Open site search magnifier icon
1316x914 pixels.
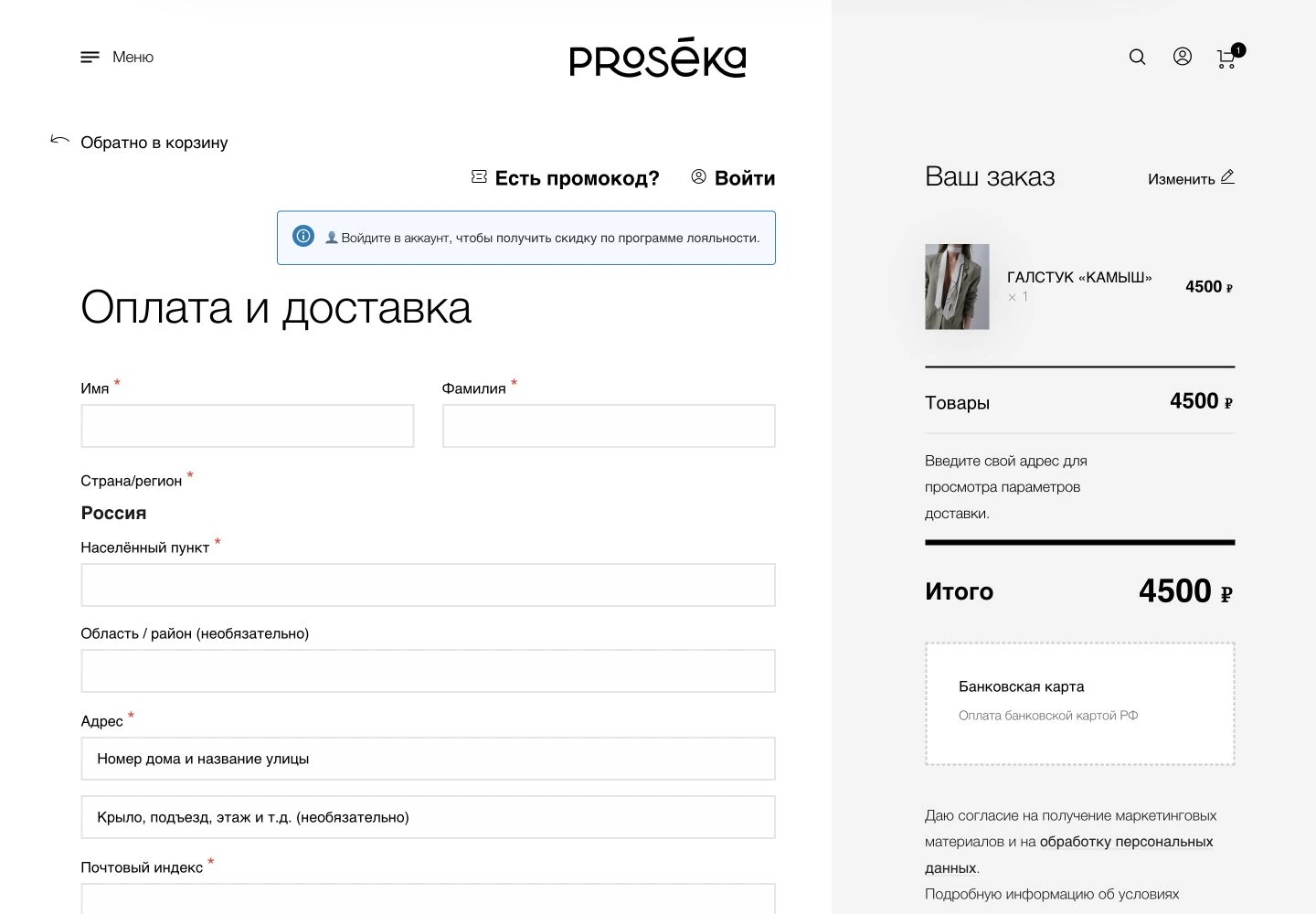1137,58
